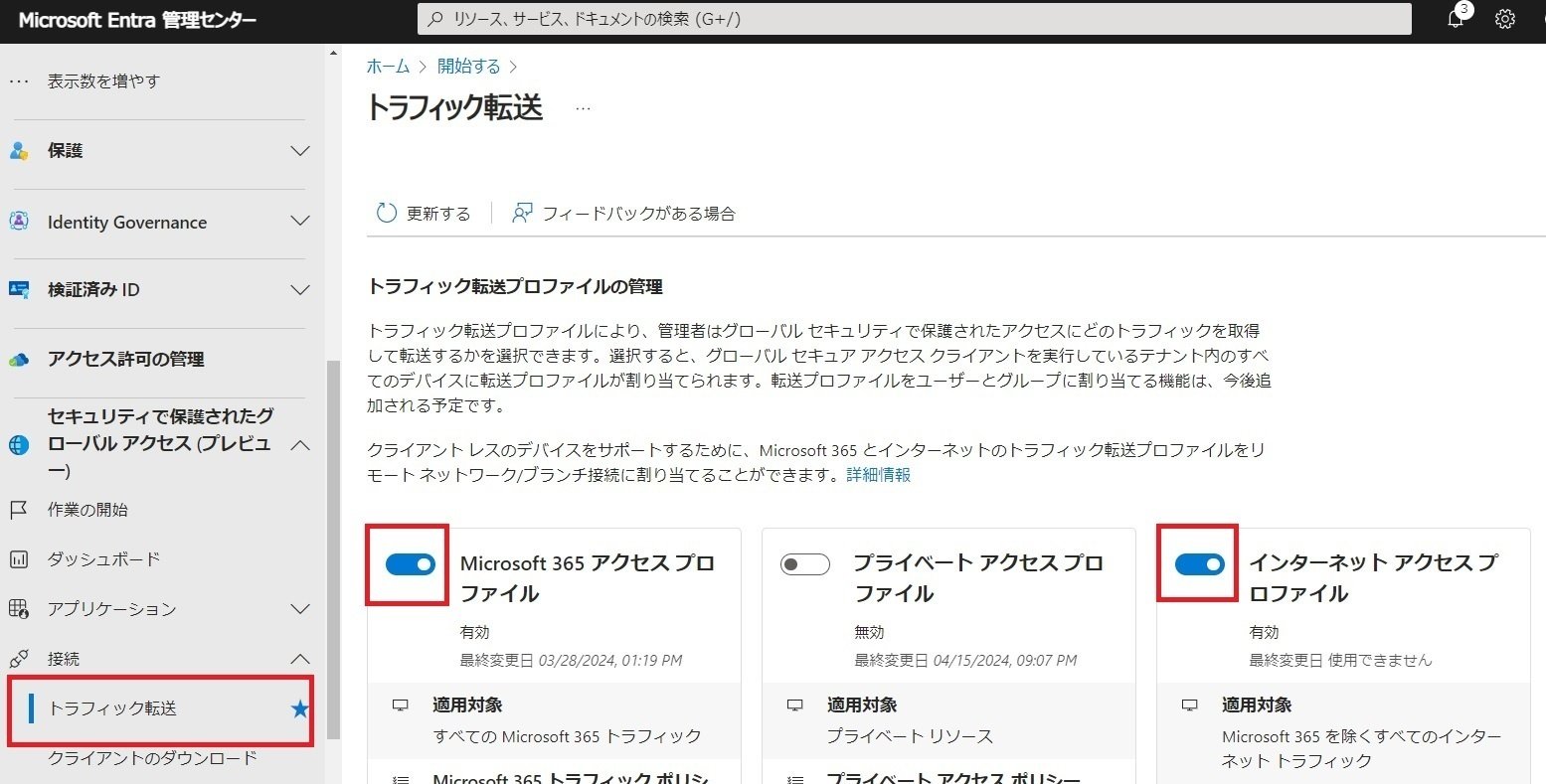Click the アクセス許可の管理 cloud icon

tap(19, 360)
